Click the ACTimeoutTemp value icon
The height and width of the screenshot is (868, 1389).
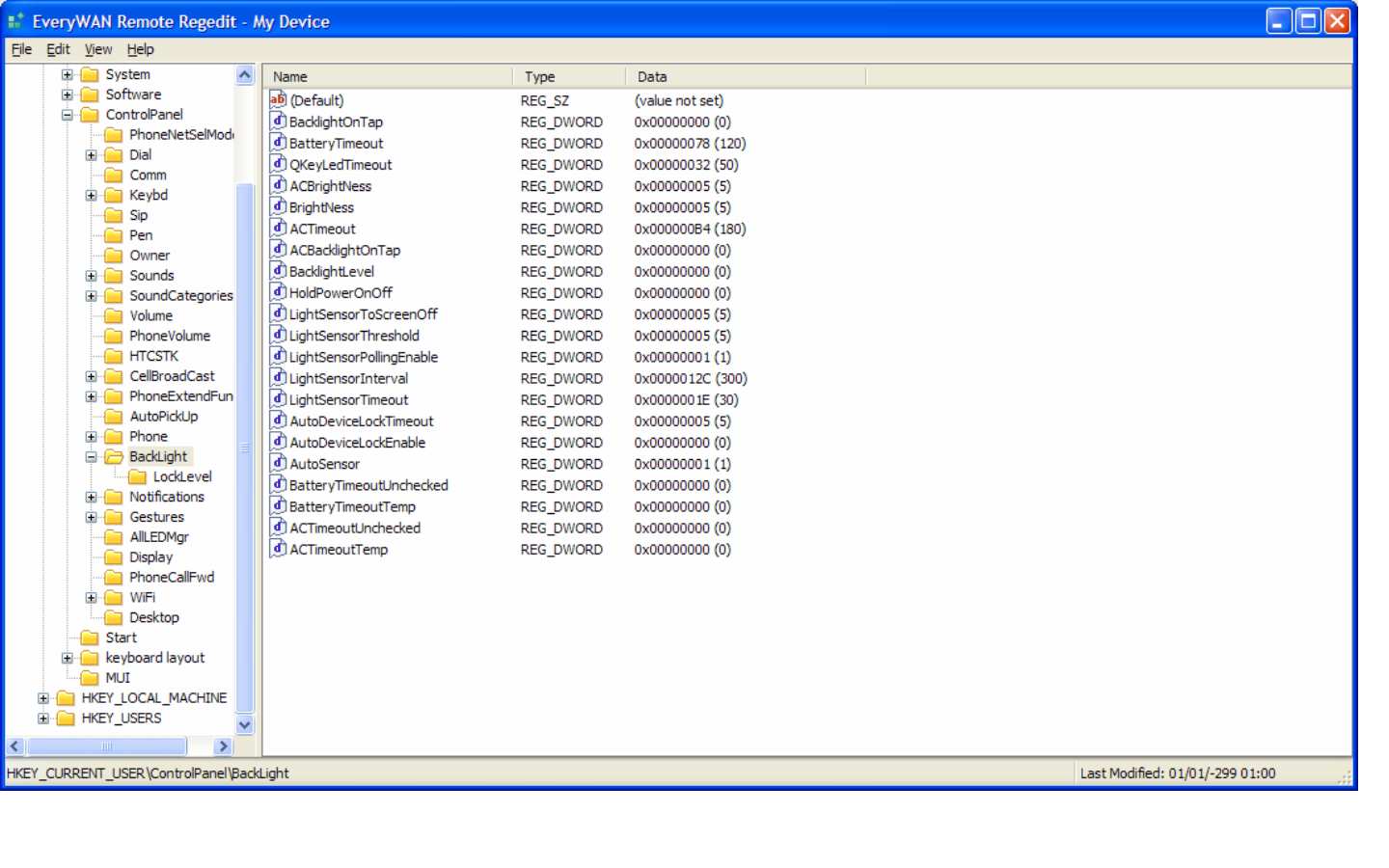[x=278, y=549]
